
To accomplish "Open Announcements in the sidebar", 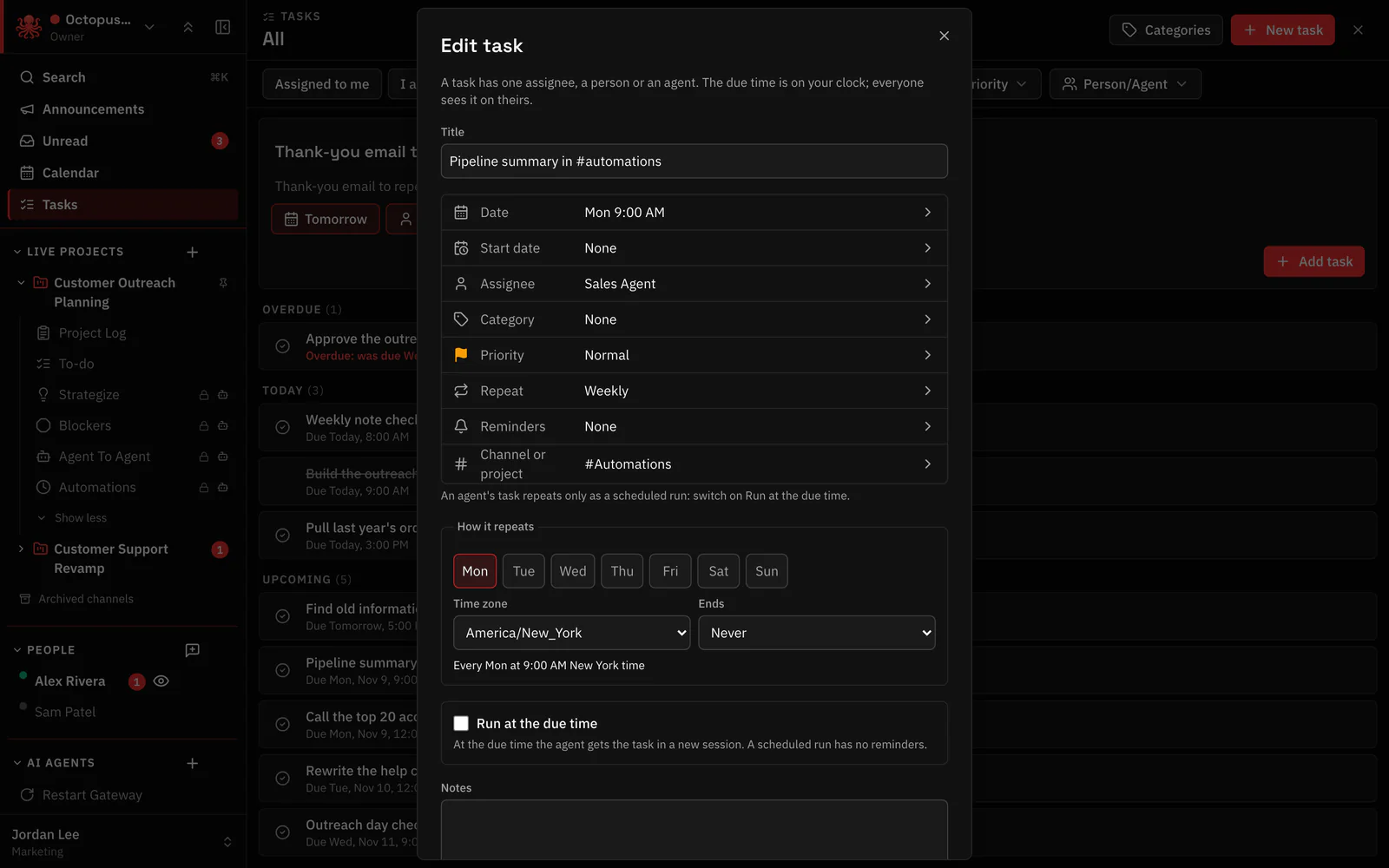I will (x=123, y=109).
